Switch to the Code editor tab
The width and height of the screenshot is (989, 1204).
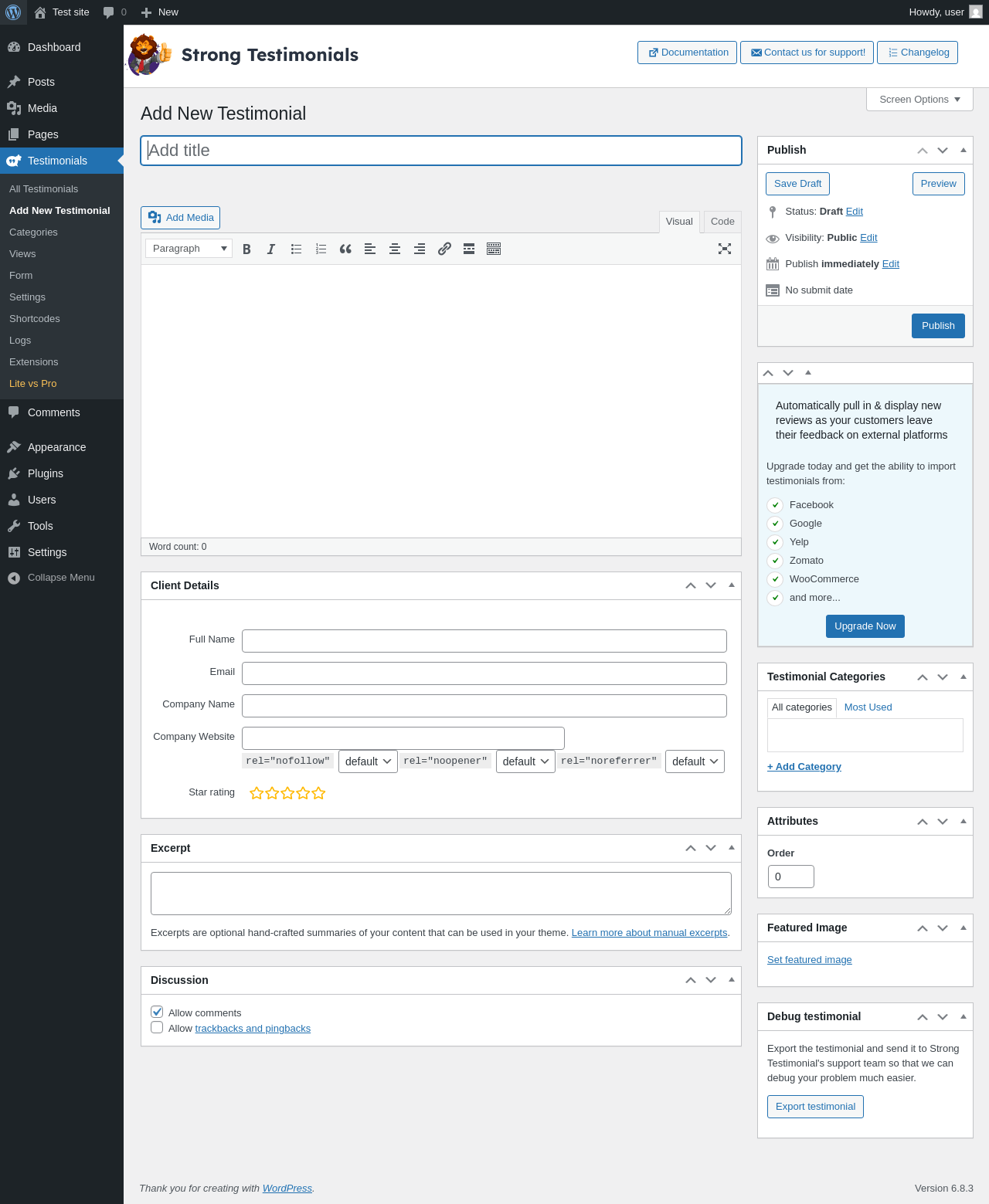pos(722,222)
